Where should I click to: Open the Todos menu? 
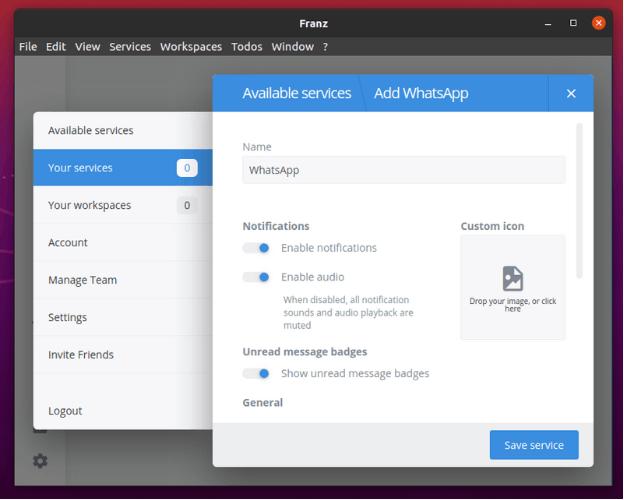[x=247, y=46]
